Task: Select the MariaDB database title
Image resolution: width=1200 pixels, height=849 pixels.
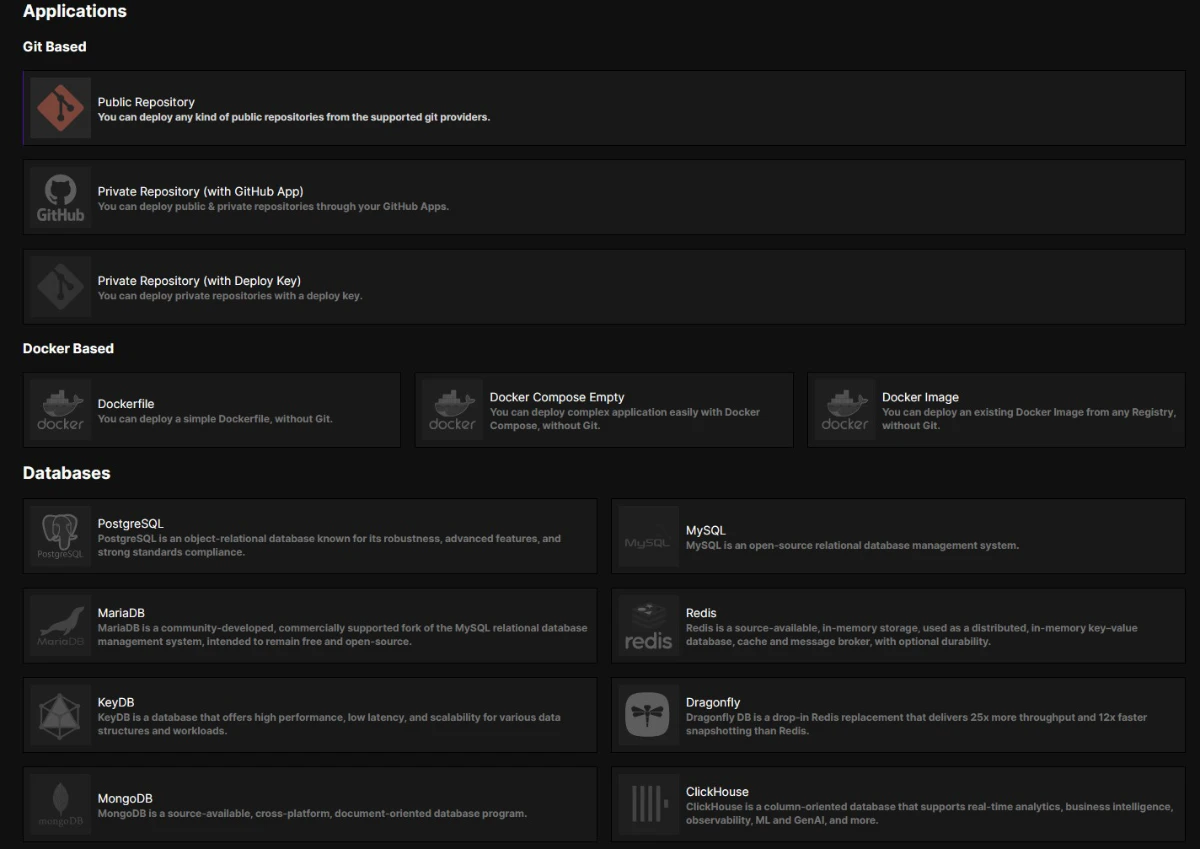Action: (x=122, y=613)
